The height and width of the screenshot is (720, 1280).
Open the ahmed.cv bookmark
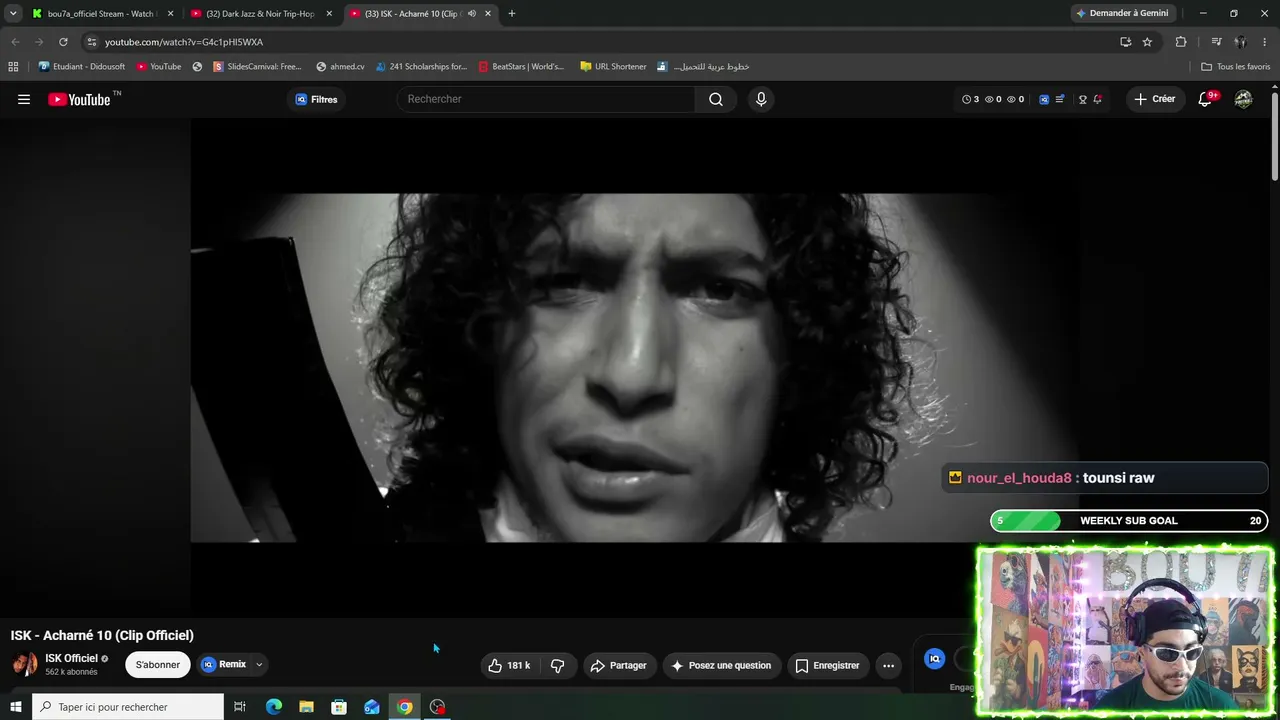340,67
